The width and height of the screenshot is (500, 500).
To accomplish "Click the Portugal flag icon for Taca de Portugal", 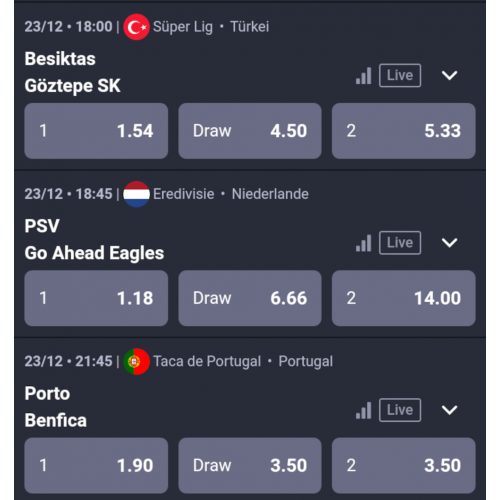I will click(x=136, y=362).
